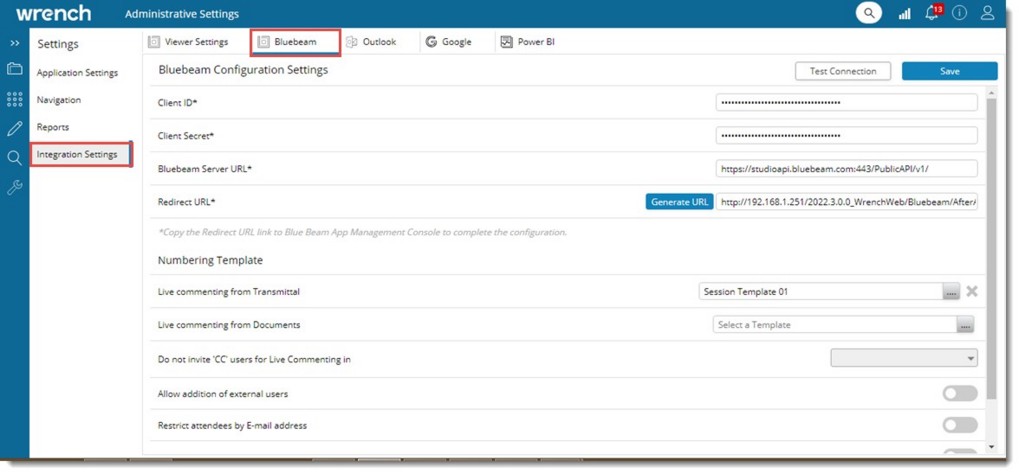Browse templates for Live commenting from Transmittal
This screenshot has width=1019, height=474.
950,292
